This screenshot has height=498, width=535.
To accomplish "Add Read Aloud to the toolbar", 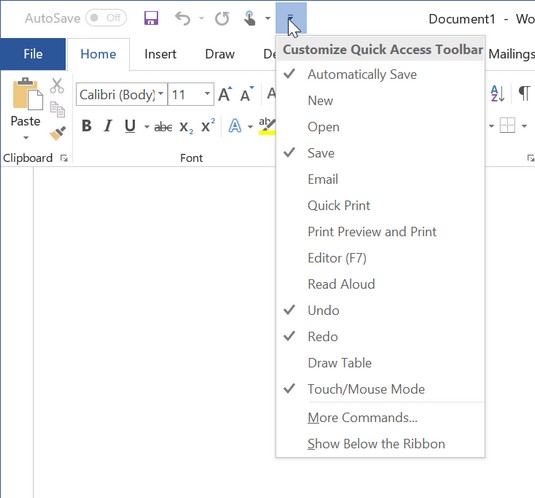I will 380,284.
